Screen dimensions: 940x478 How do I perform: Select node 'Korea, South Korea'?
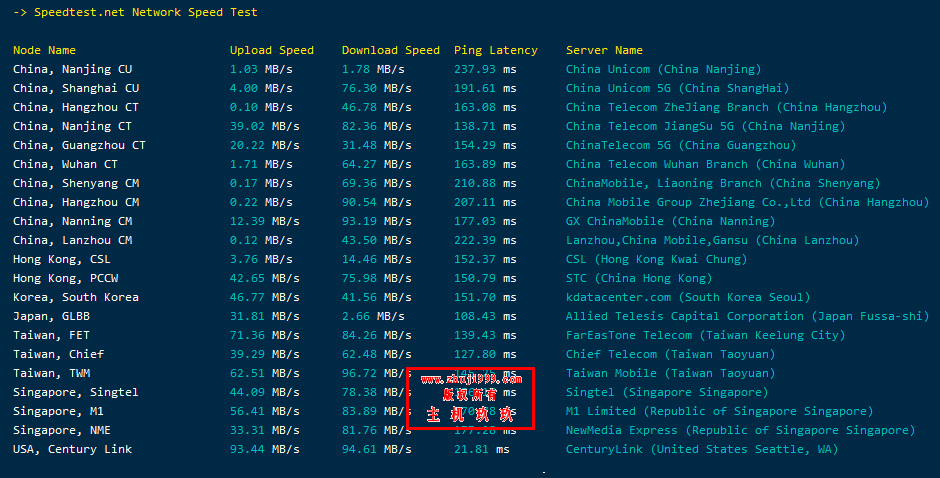pos(76,297)
